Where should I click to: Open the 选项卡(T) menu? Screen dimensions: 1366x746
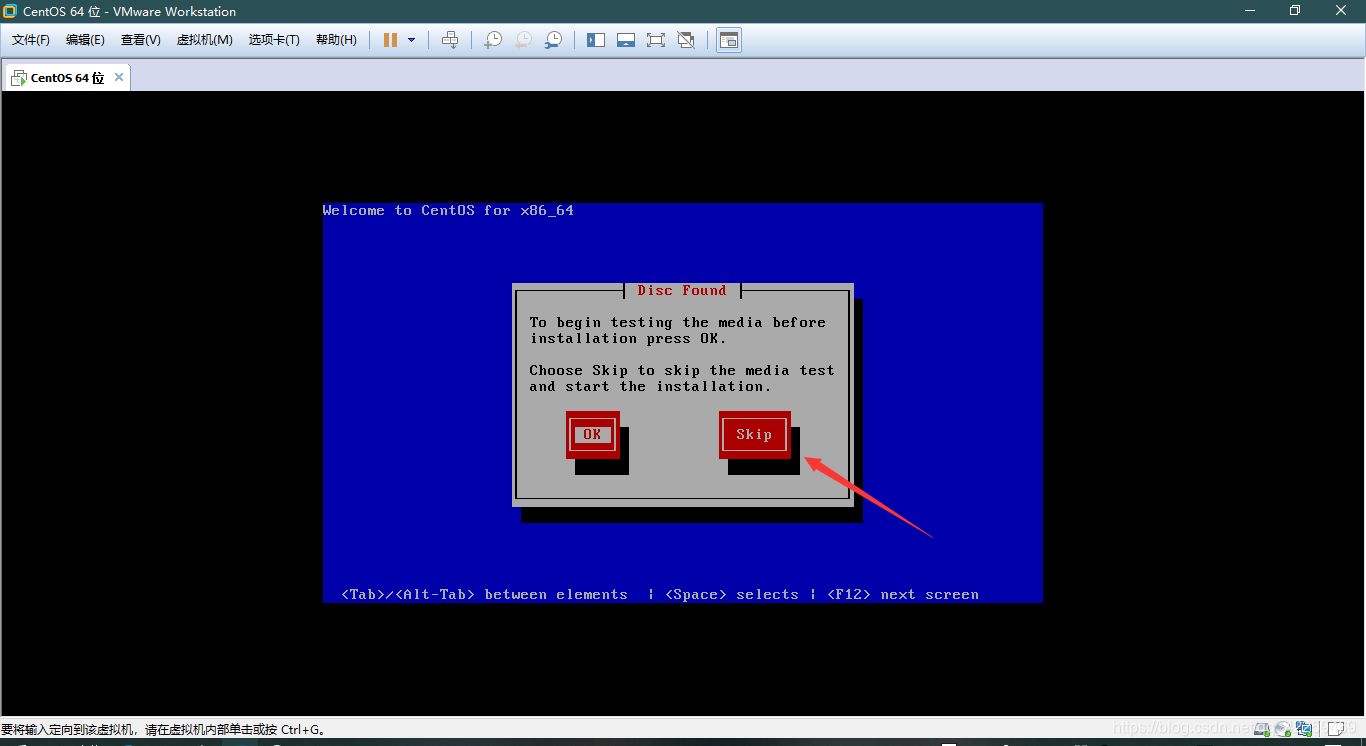275,40
